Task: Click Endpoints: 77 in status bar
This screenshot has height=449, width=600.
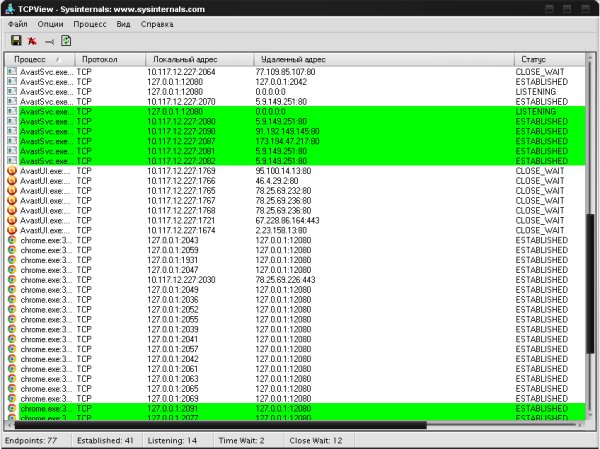Action: tap(31, 441)
